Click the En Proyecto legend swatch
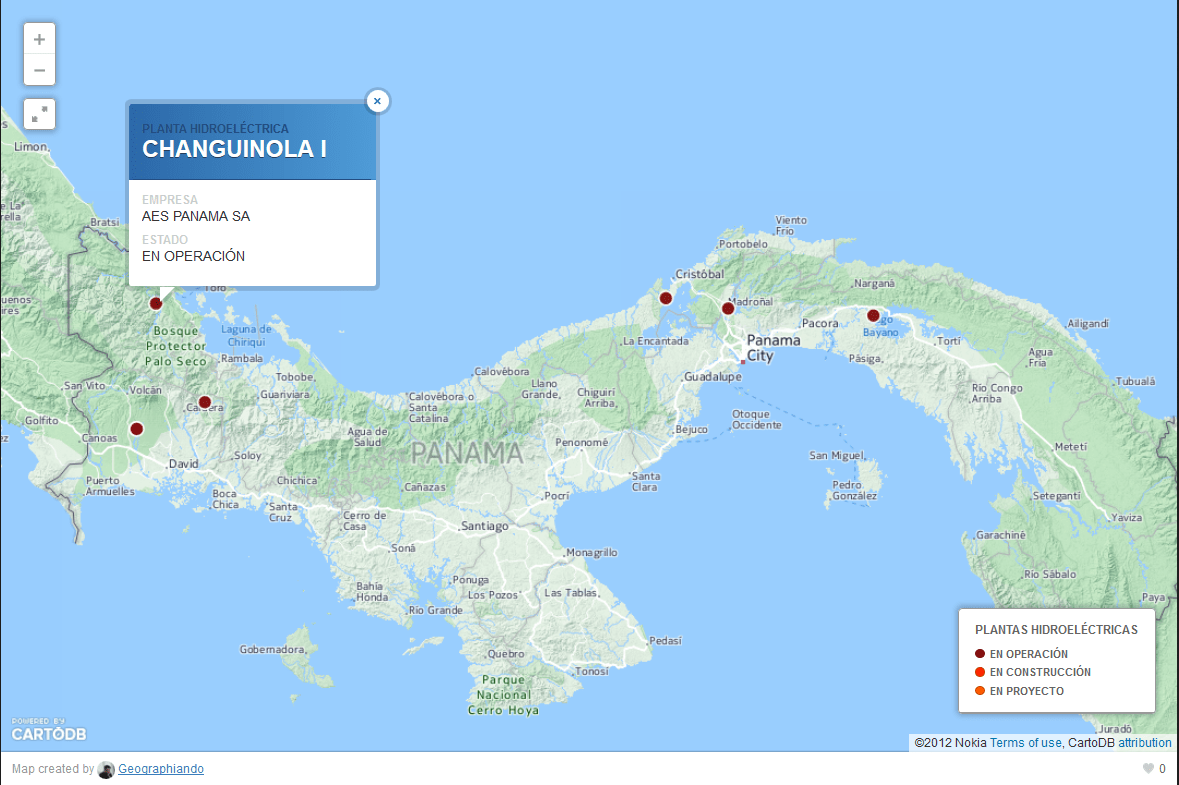This screenshot has height=785, width=1179. (980, 690)
